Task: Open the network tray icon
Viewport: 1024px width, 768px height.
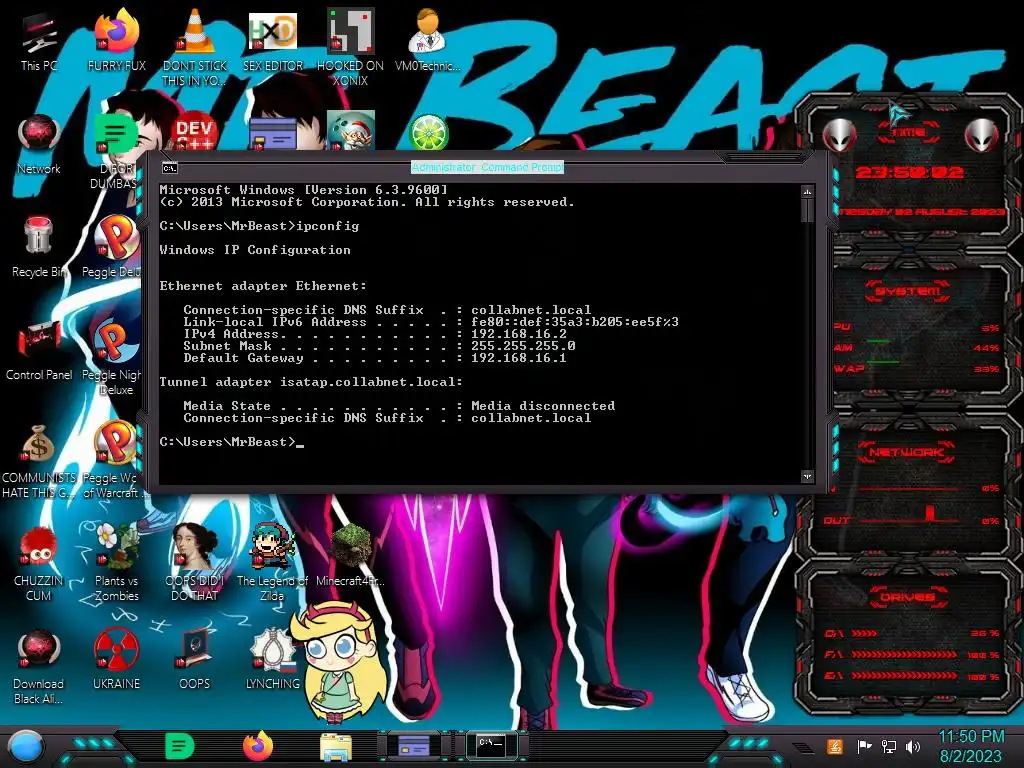Action: [x=889, y=746]
